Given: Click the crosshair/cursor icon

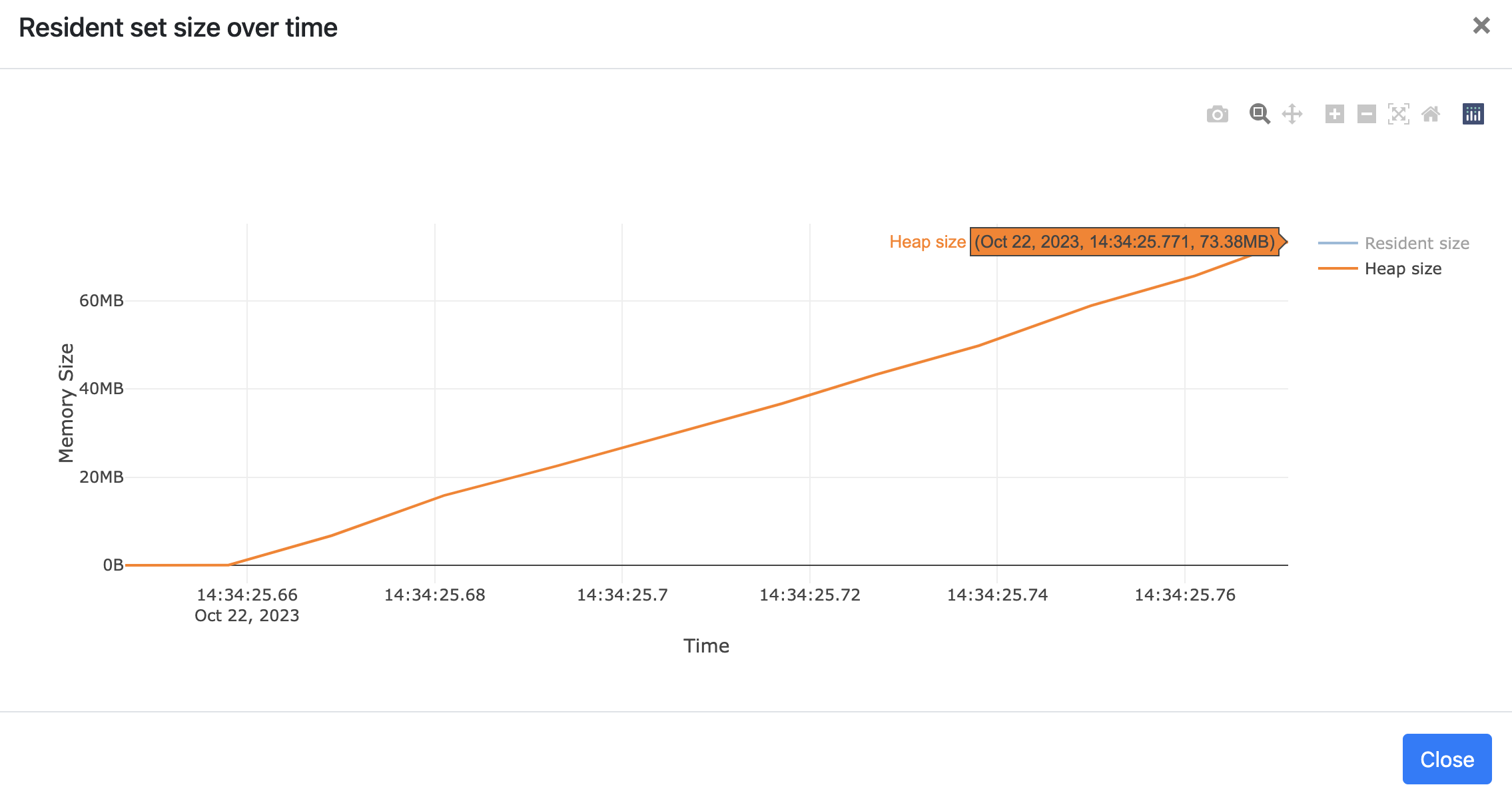Looking at the screenshot, I should pos(1291,113).
